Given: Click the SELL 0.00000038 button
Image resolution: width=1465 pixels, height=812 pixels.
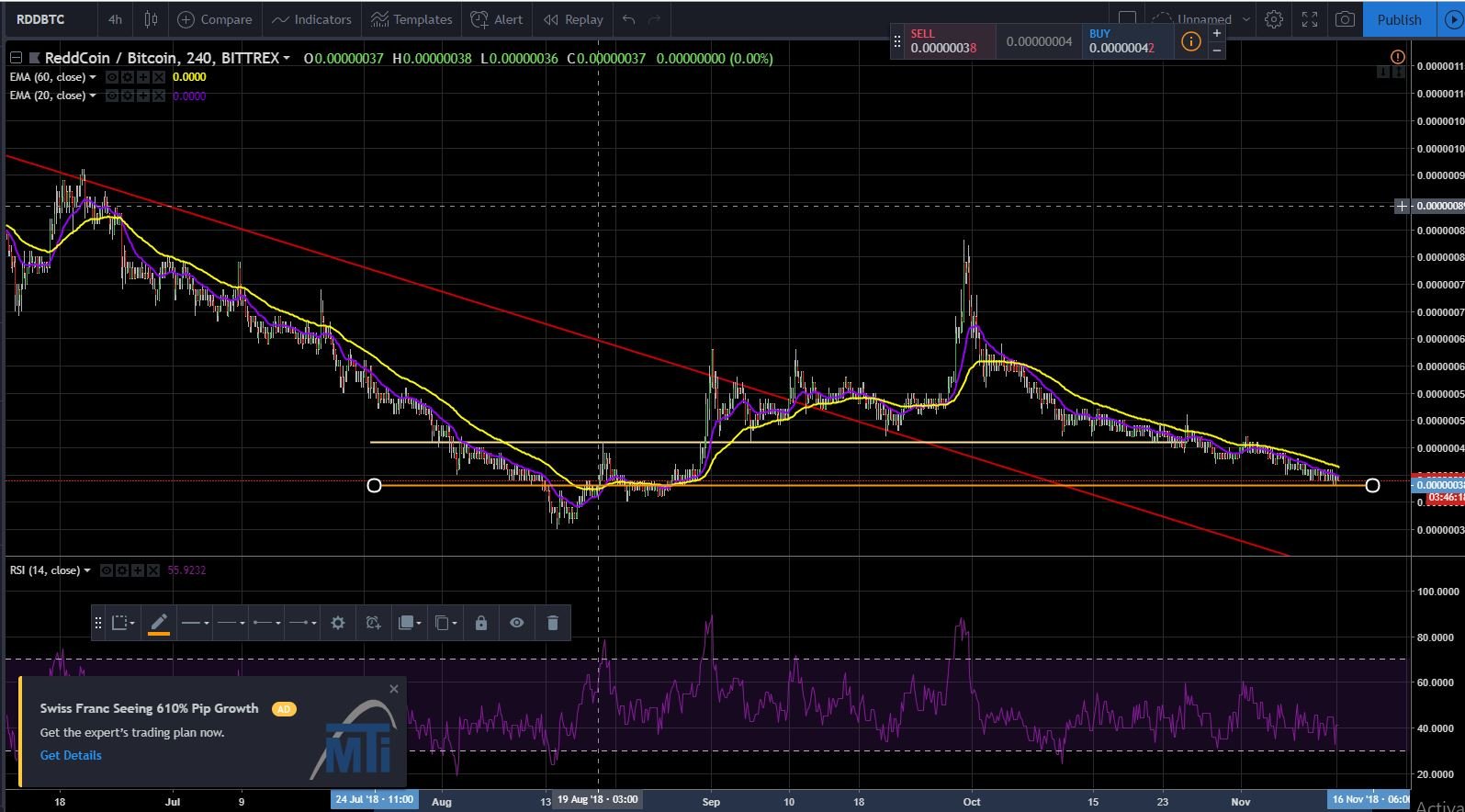Looking at the screenshot, I should (950, 41).
